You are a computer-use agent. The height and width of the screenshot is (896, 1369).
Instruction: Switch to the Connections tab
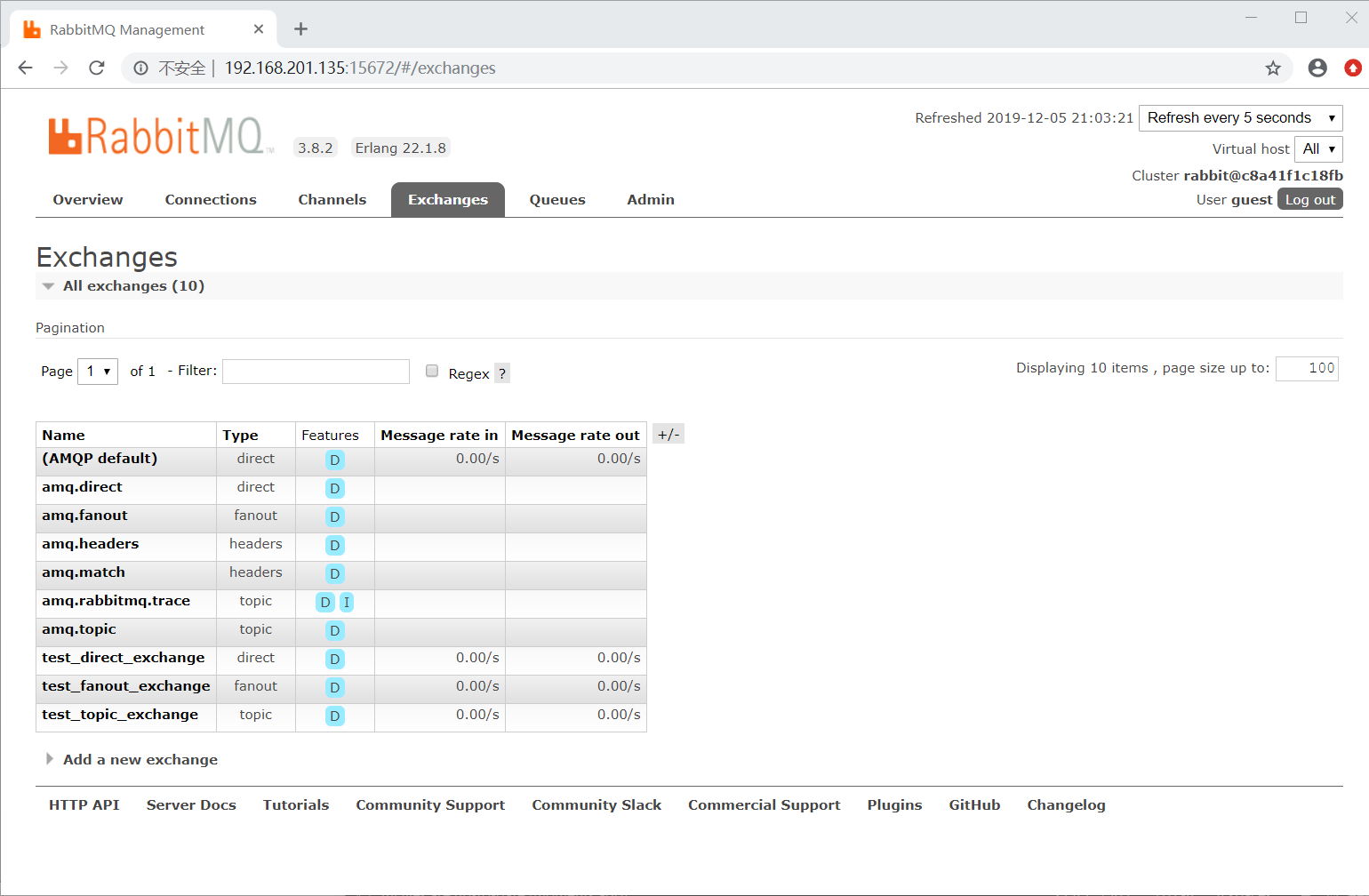point(211,199)
